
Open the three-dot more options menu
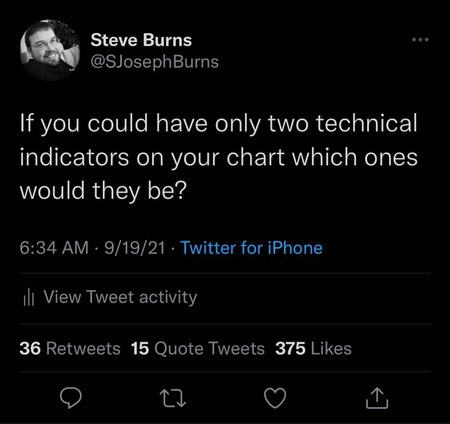pos(420,40)
